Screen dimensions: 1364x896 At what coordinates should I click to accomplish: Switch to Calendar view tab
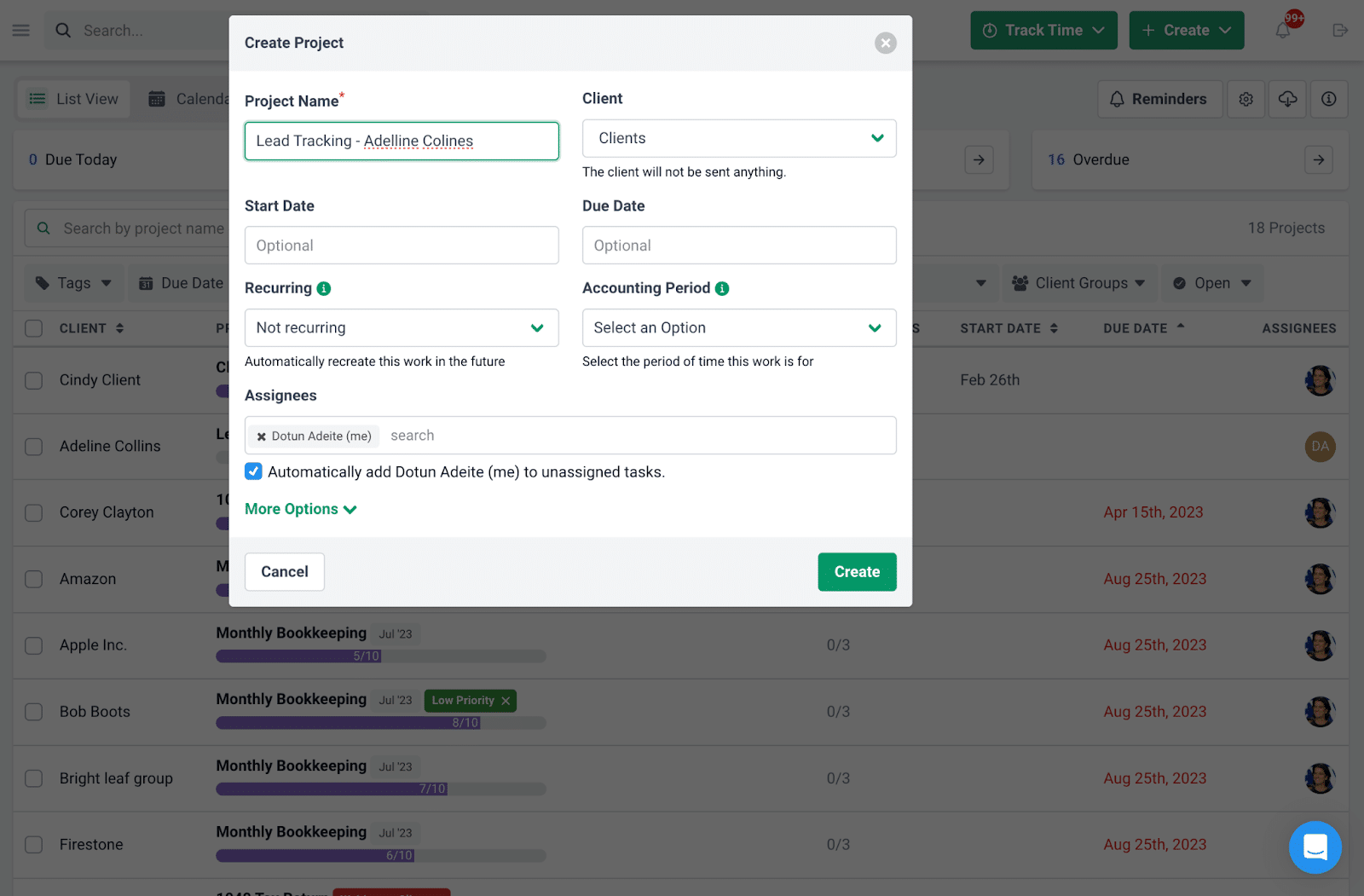click(188, 99)
